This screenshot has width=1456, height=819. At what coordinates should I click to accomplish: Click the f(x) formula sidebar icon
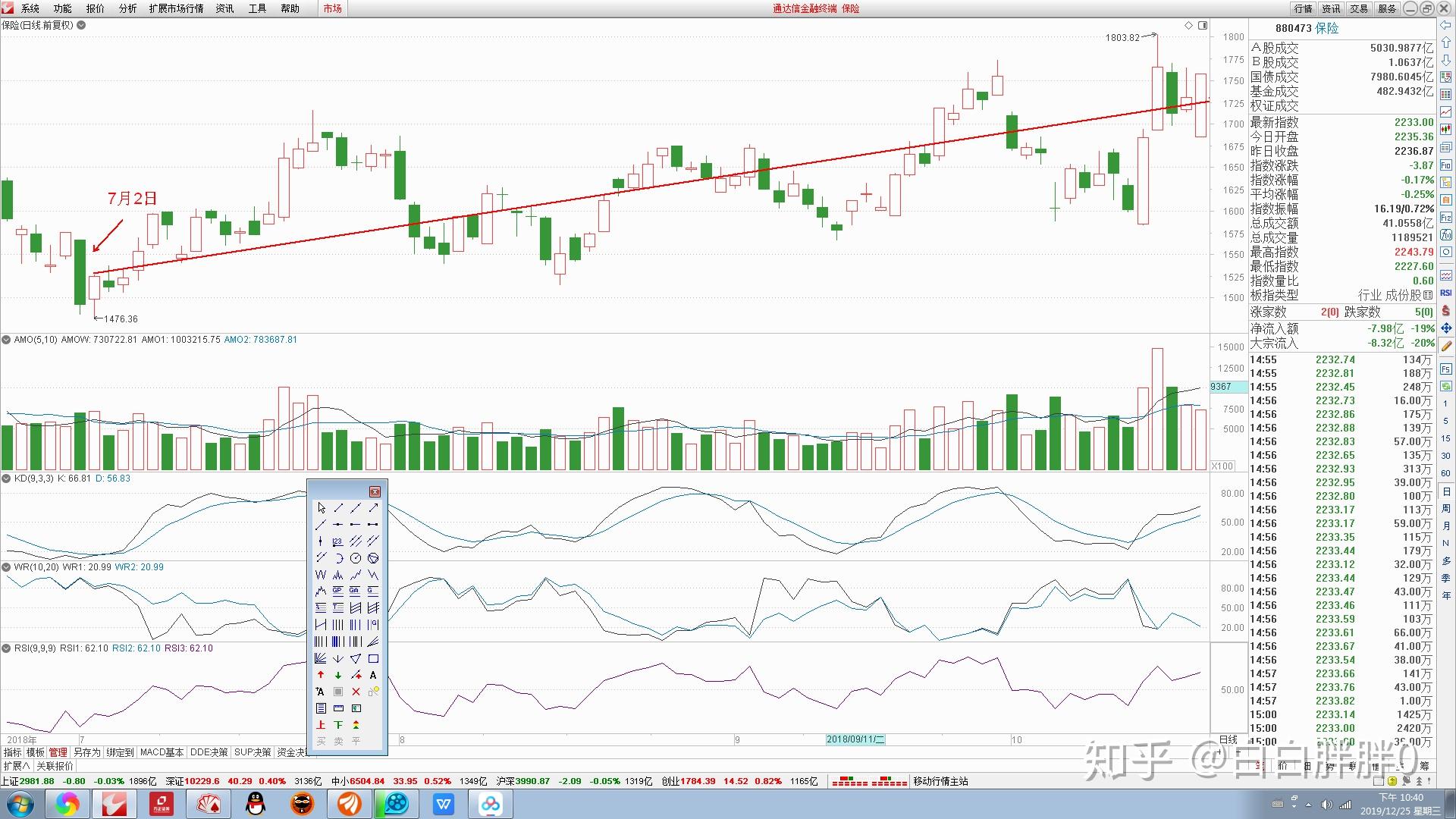tap(1446, 235)
